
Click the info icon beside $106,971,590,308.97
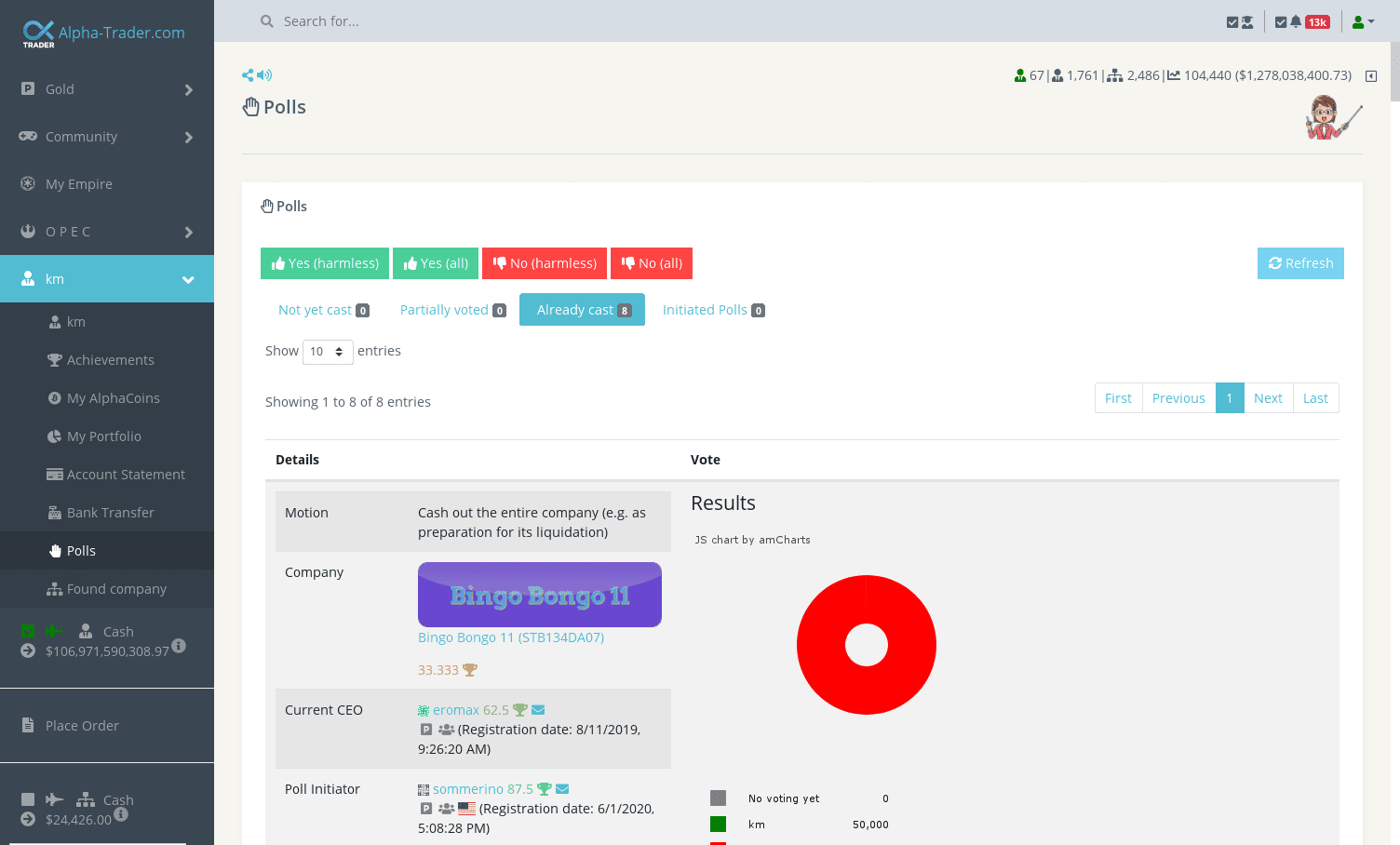coord(179,645)
